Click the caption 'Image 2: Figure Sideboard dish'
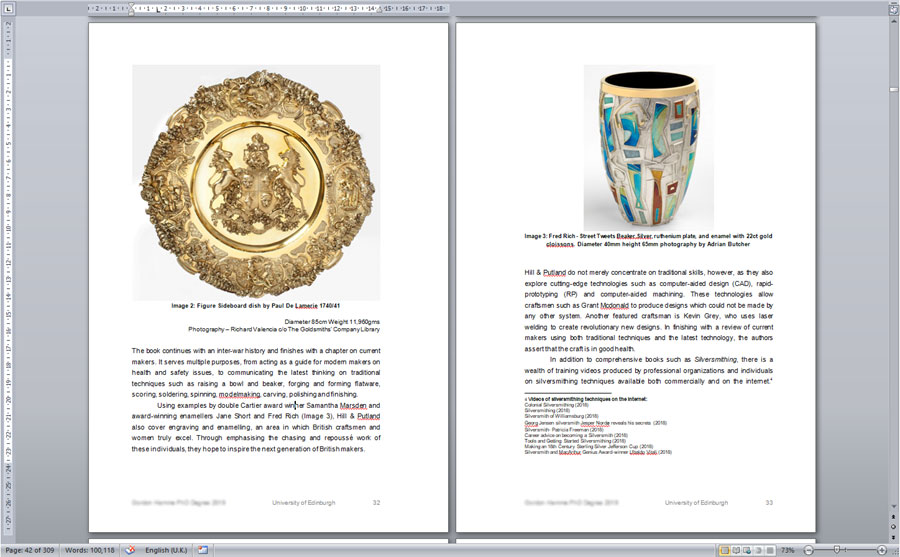 click(x=255, y=306)
